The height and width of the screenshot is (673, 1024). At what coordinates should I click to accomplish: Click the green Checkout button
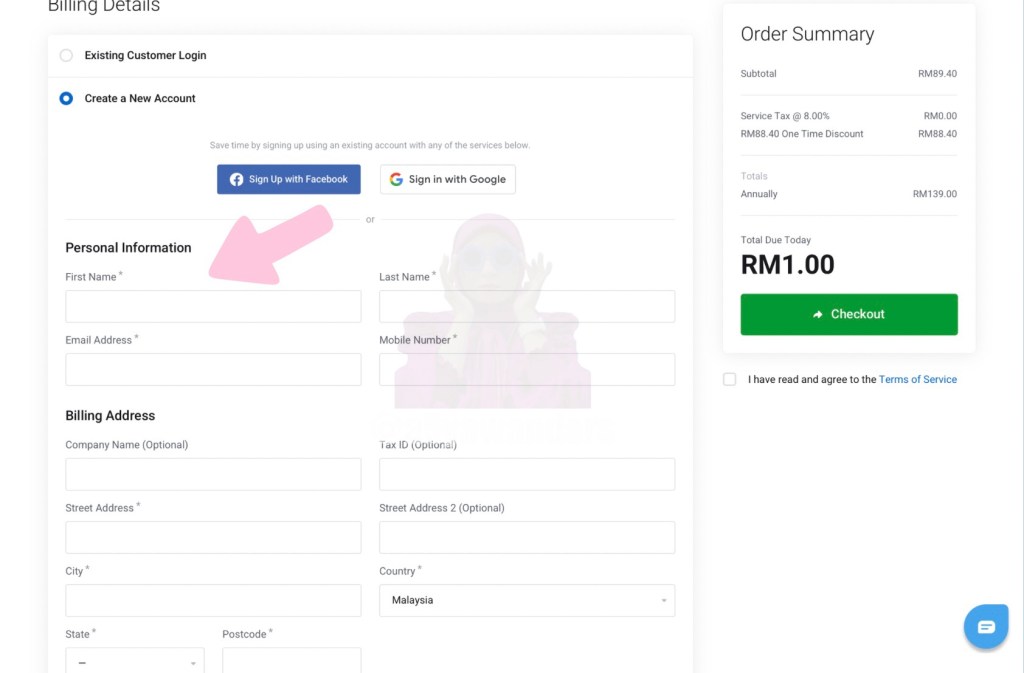tap(848, 314)
